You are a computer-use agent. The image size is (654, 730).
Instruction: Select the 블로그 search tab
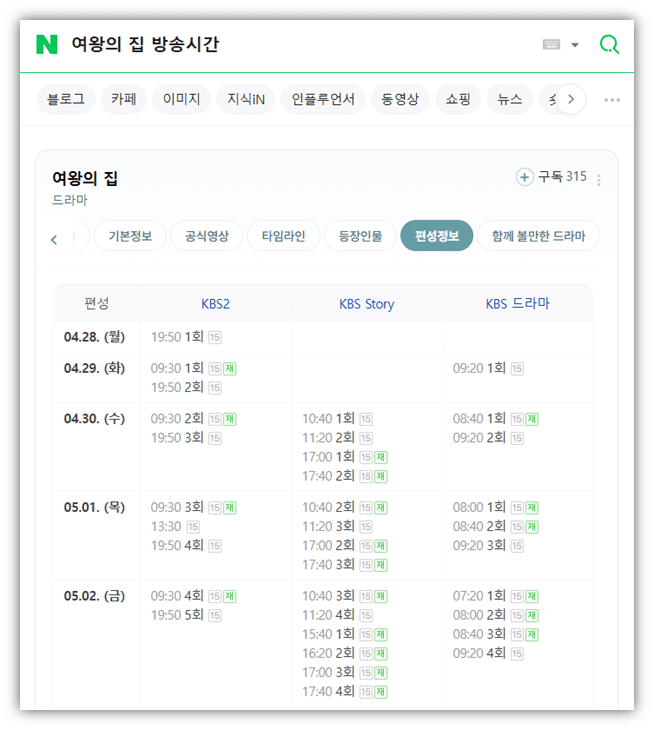tap(66, 99)
